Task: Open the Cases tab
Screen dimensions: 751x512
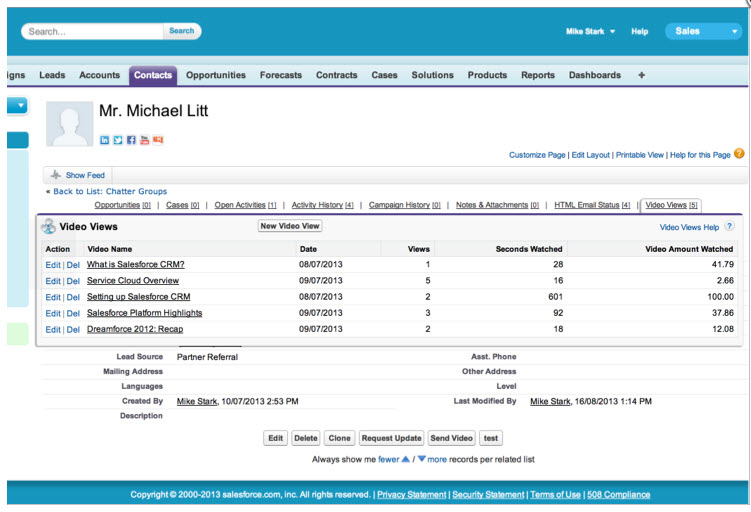Action: click(384, 75)
